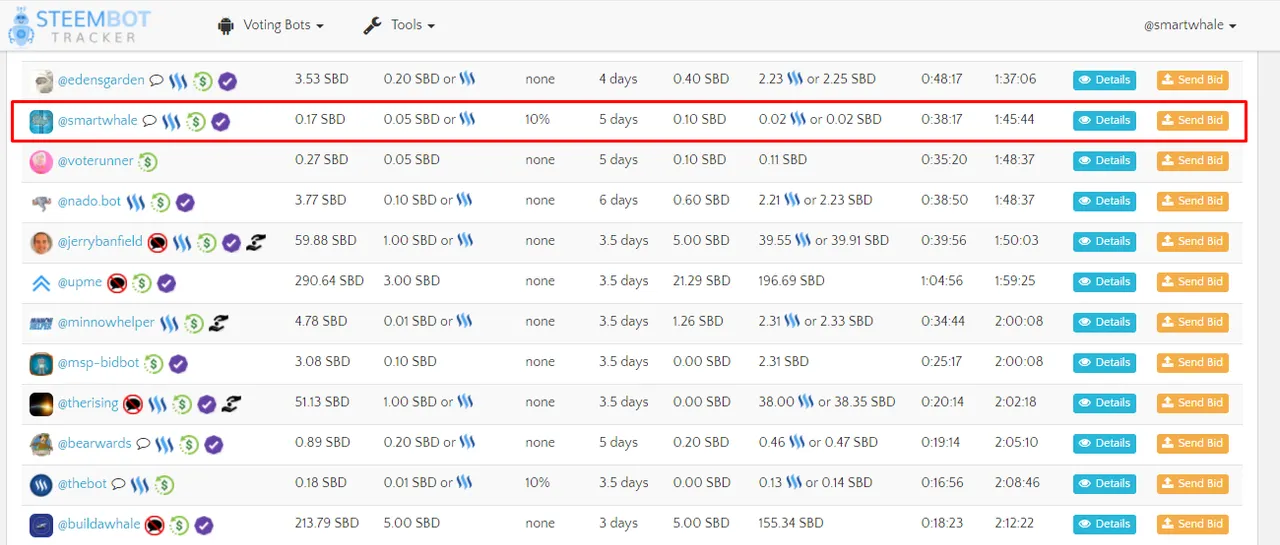Click the black hand-holding icon beside @therising

[231, 404]
